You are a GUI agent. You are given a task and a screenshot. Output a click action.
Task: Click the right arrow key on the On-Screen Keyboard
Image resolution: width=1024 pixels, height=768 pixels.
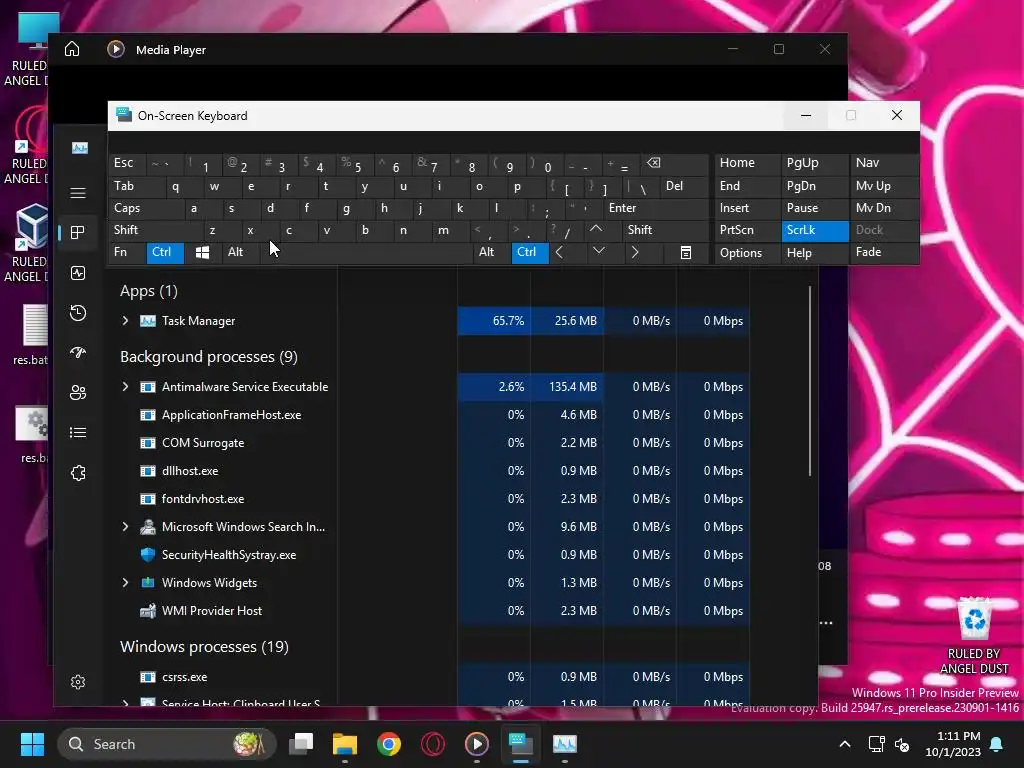tap(635, 253)
